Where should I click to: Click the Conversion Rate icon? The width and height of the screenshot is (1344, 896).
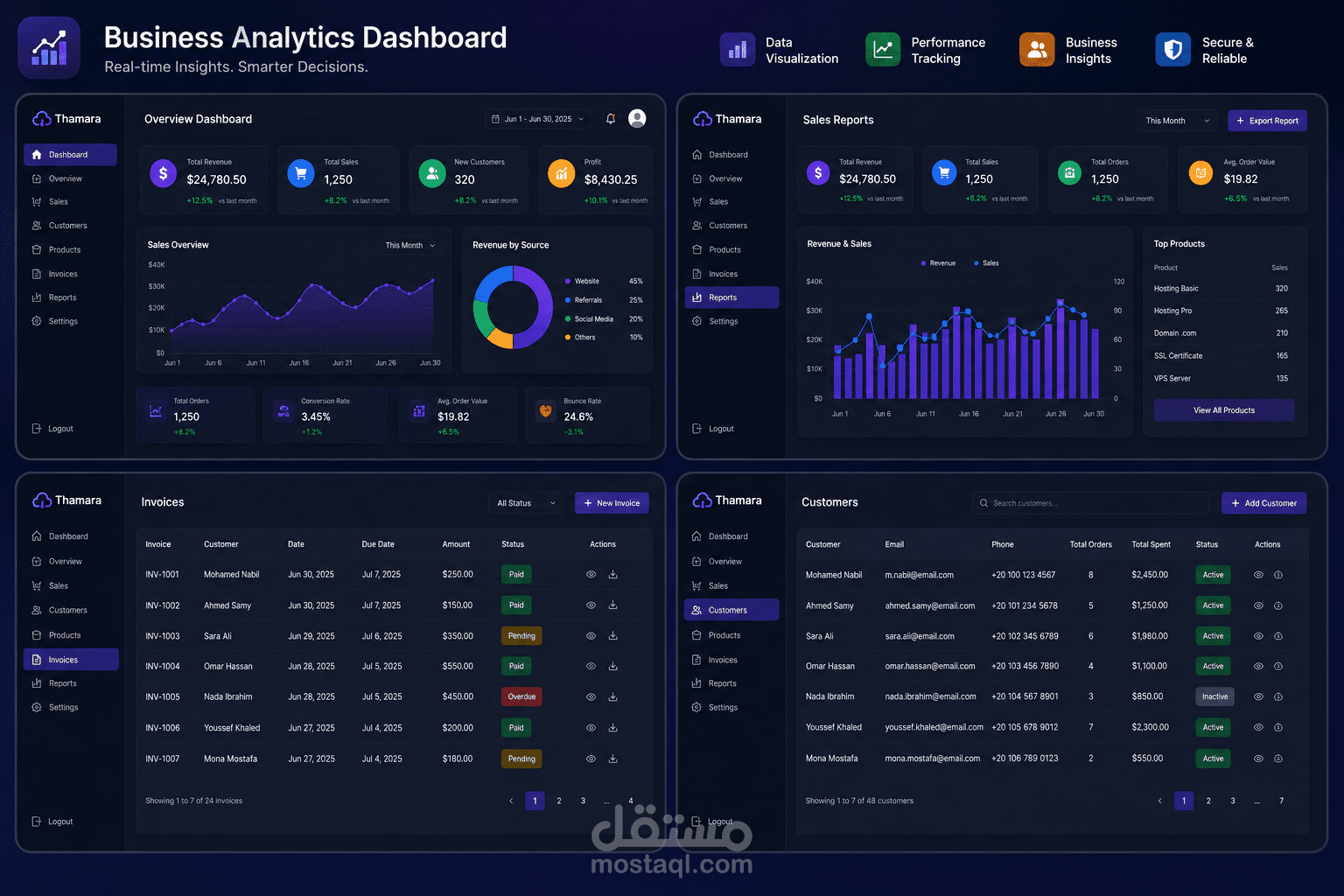coord(283,410)
